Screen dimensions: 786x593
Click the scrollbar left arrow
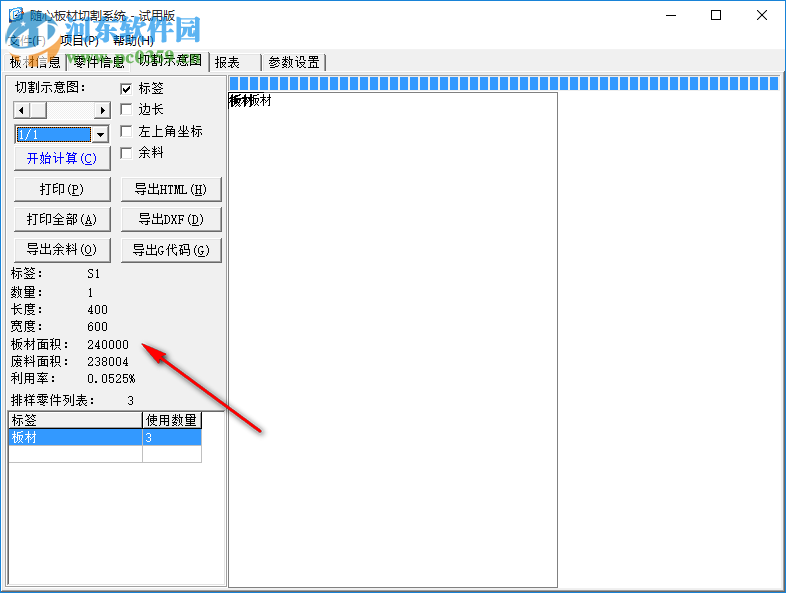[x=21, y=110]
